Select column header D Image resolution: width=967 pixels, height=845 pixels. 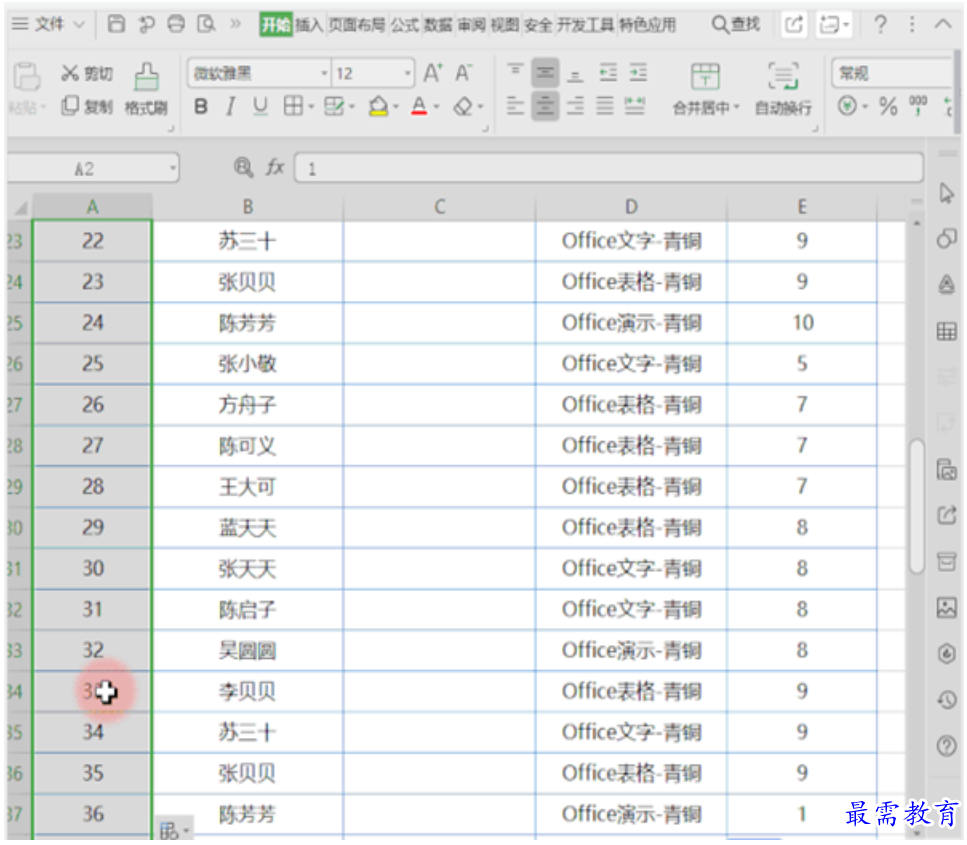click(x=631, y=207)
